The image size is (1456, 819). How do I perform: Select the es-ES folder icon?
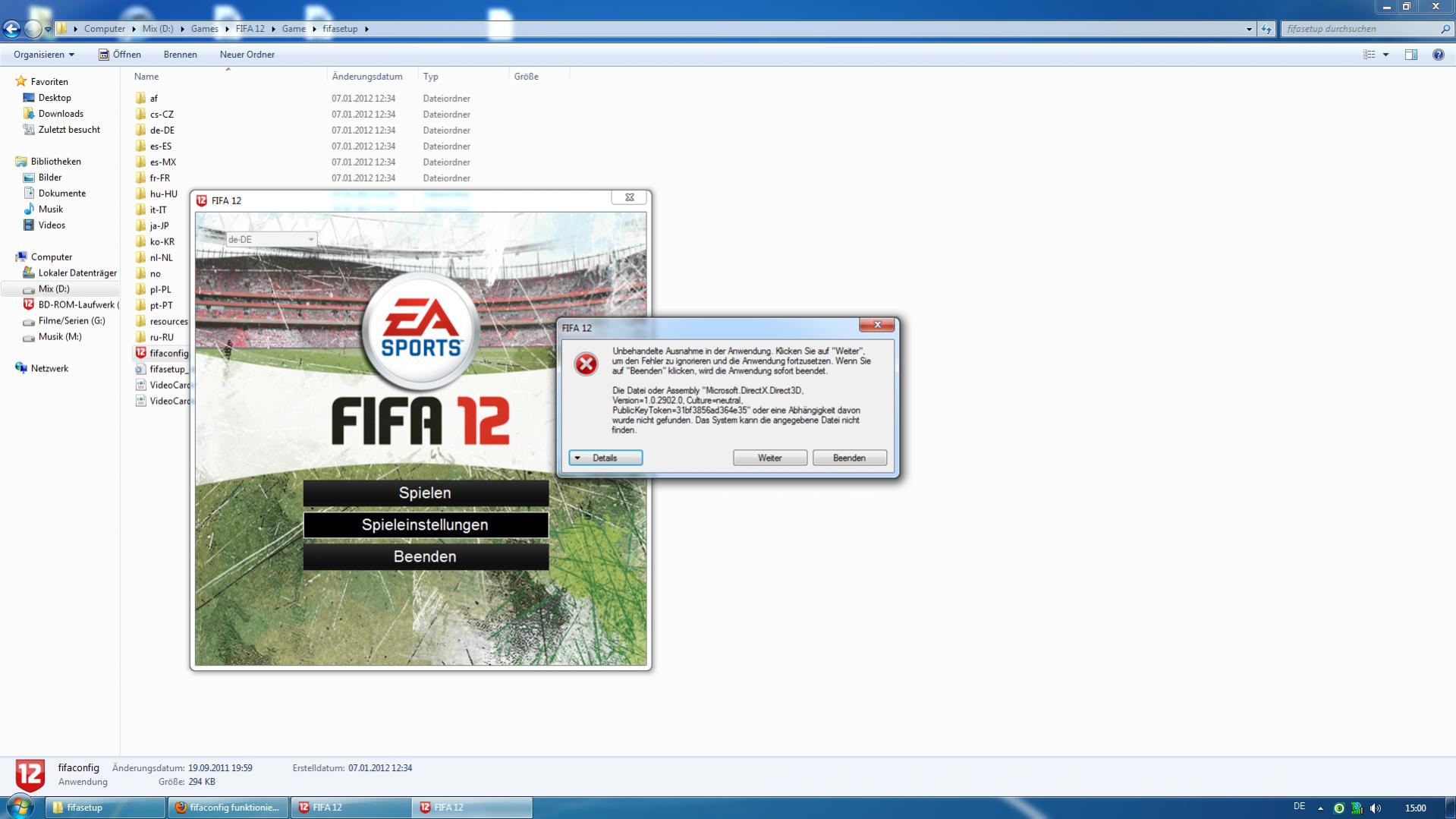[x=140, y=146]
